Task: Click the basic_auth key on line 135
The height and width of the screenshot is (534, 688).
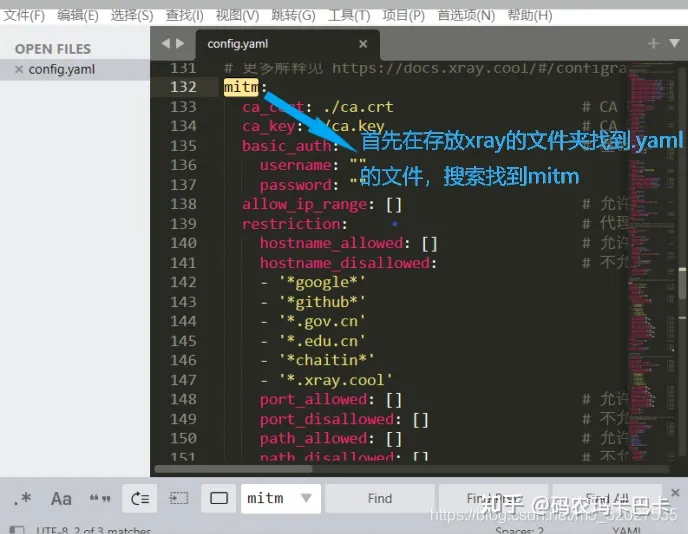Action: pyautogui.click(x=287, y=146)
